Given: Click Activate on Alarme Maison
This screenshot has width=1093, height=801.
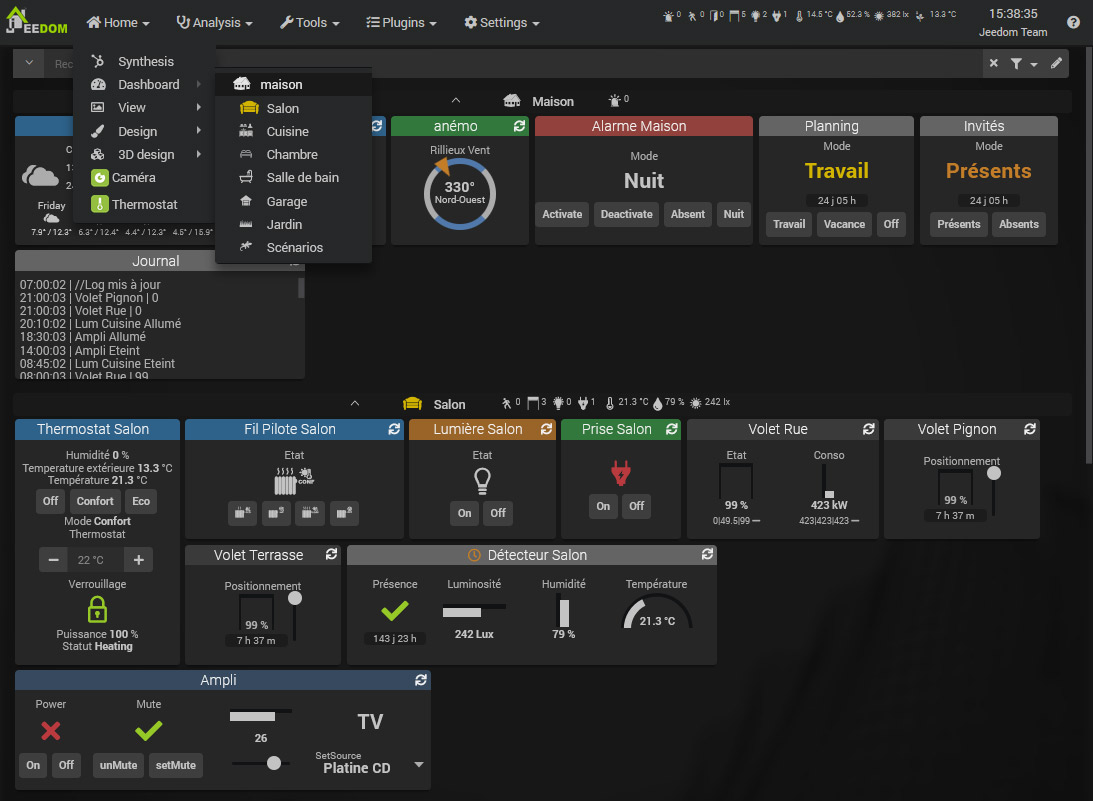Looking at the screenshot, I should (x=562, y=215).
